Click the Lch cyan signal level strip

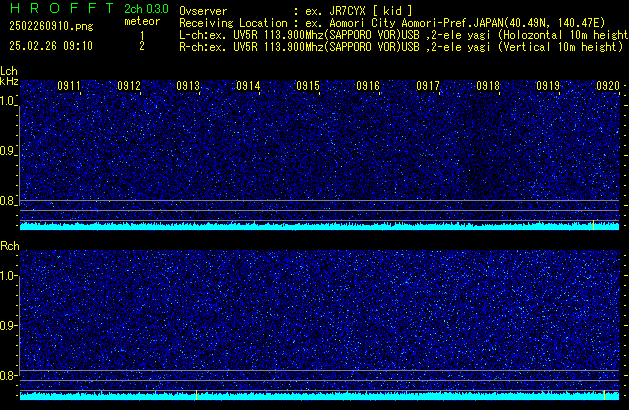coord(319,226)
